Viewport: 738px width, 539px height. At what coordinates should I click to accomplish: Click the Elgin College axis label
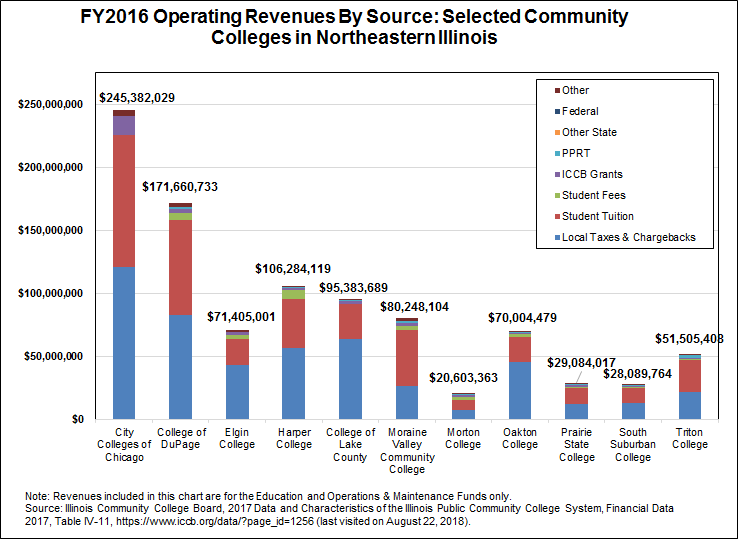coord(237,438)
